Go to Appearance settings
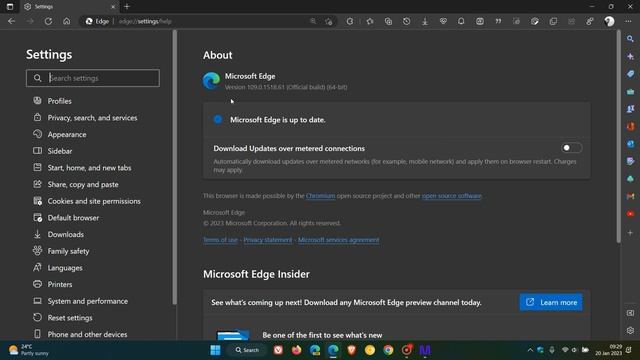Screen dimensions: 640x360 pos(67,134)
